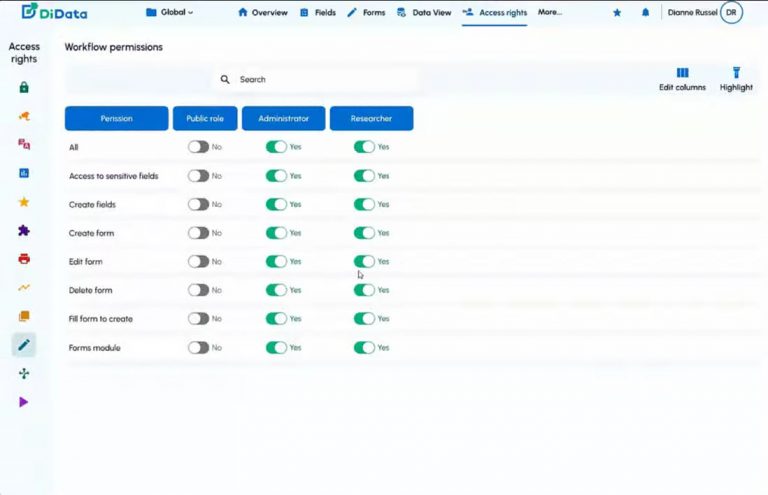Image resolution: width=768 pixels, height=495 pixels.
Task: Disable Administrator toggle for Delete form
Action: point(276,290)
